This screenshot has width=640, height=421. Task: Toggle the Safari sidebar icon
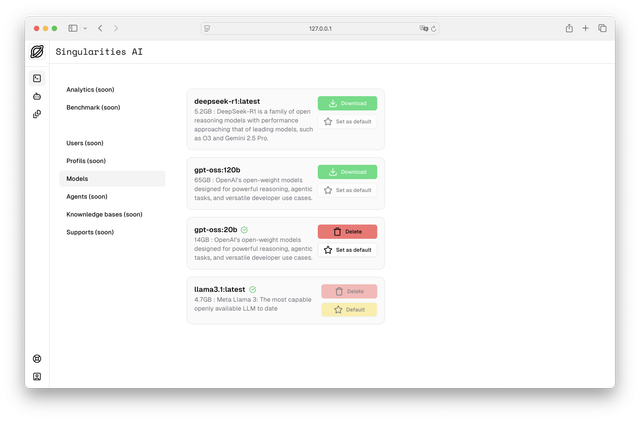click(73, 28)
